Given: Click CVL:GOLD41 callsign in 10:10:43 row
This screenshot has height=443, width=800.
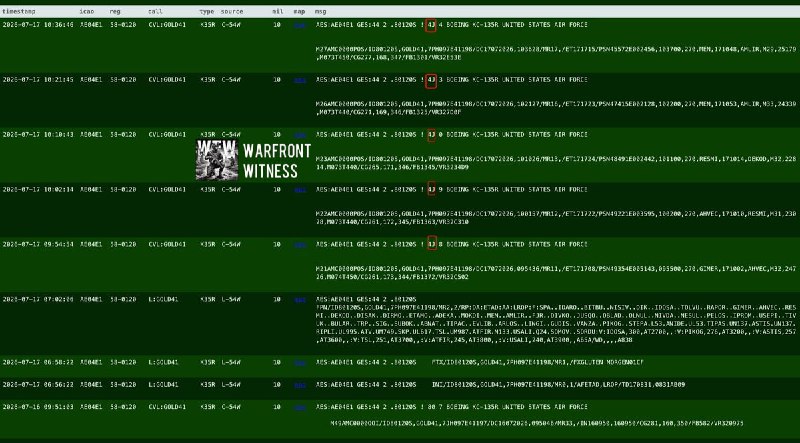Looking at the screenshot, I should click(x=167, y=135).
